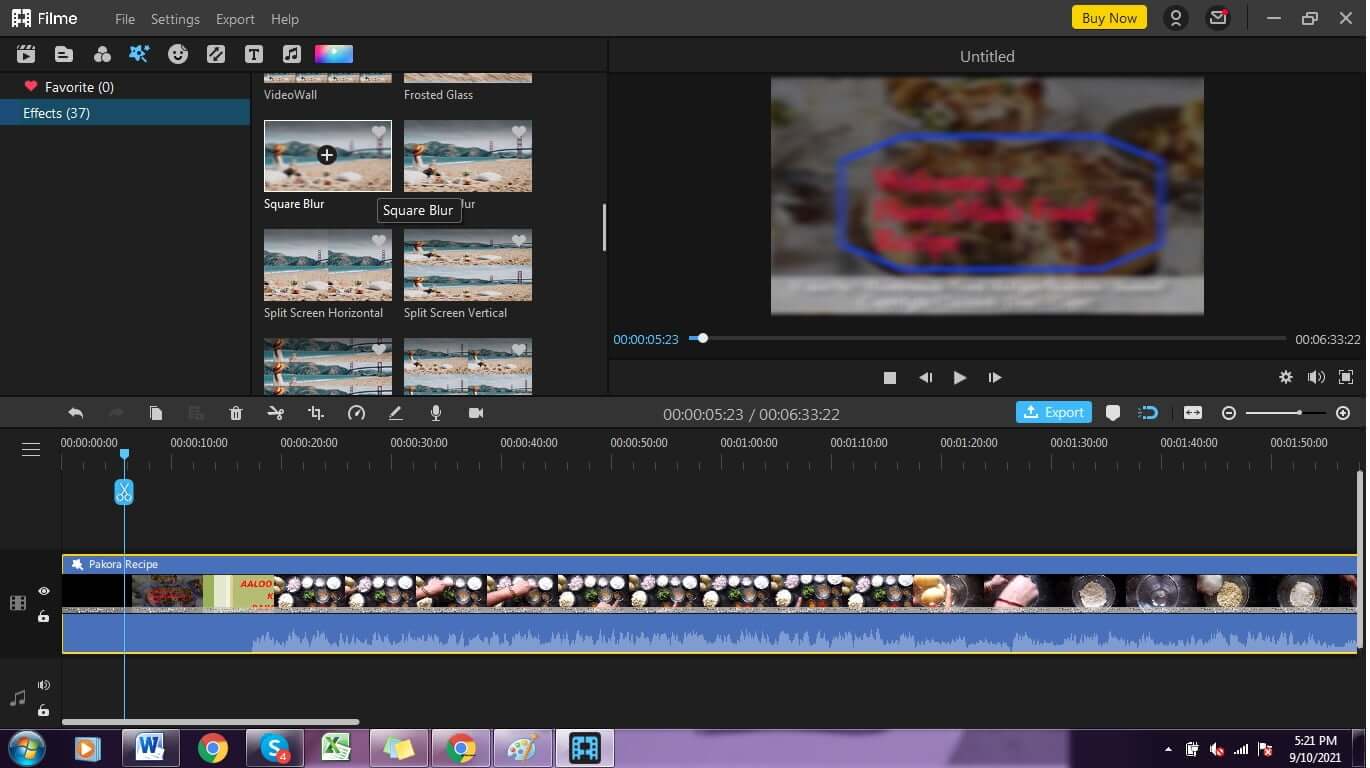Toggle audio track lock icon
The height and width of the screenshot is (768, 1370).
44,710
